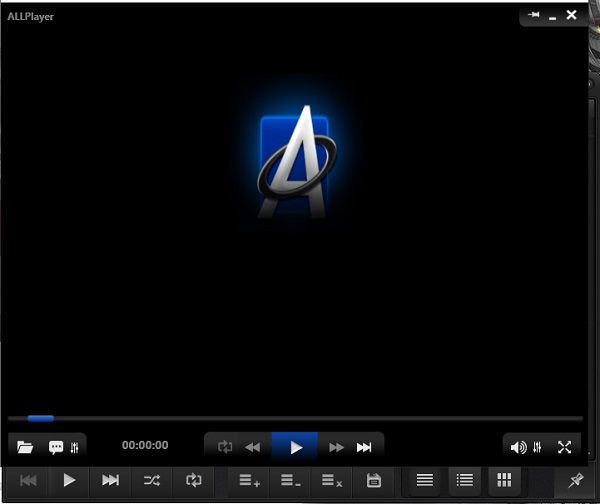Screen dimensions: 600x504
Task: Play the selected item from playlist toolbar
Action: click(69, 480)
